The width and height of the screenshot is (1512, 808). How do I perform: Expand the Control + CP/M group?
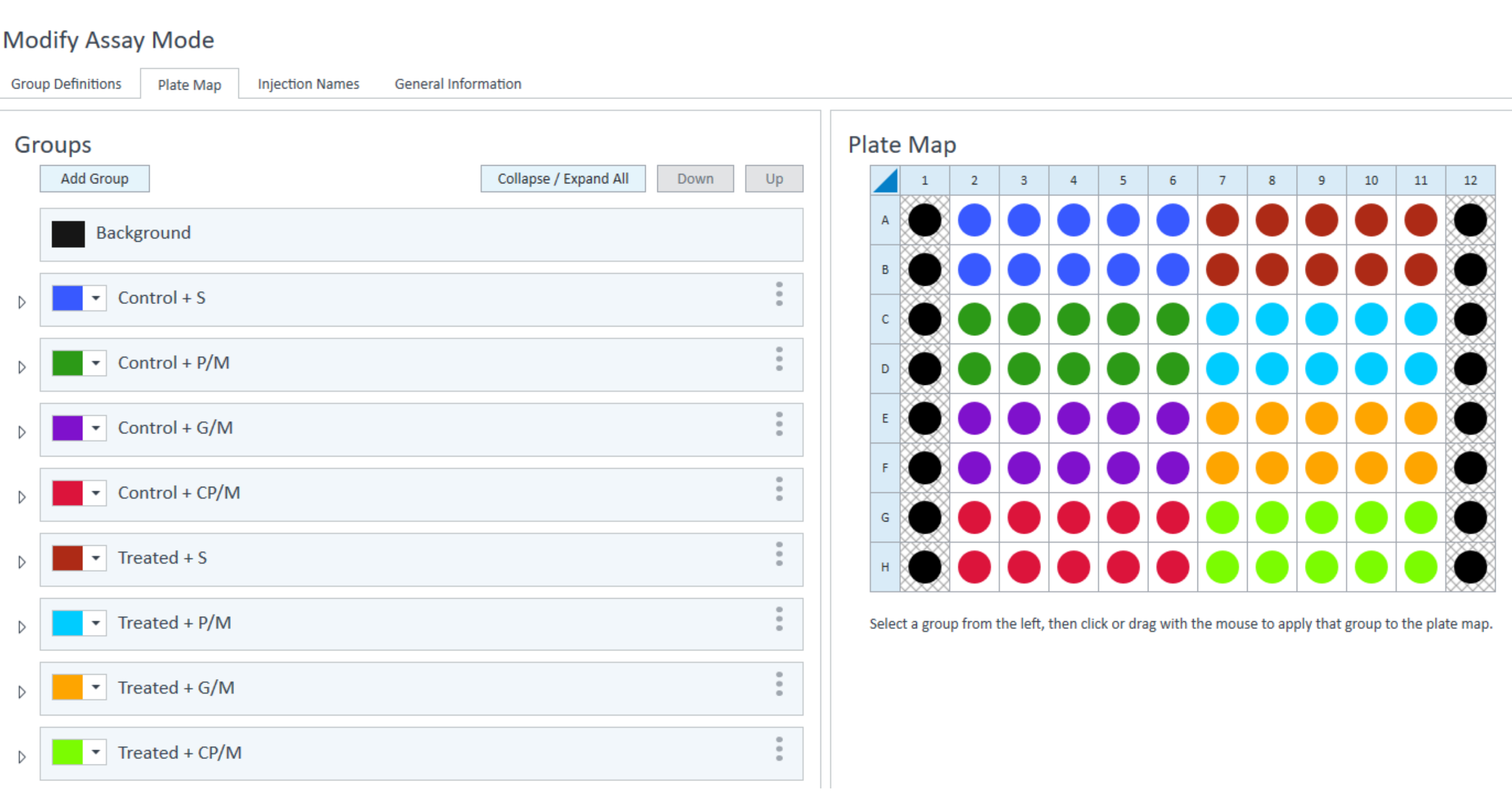coord(22,497)
